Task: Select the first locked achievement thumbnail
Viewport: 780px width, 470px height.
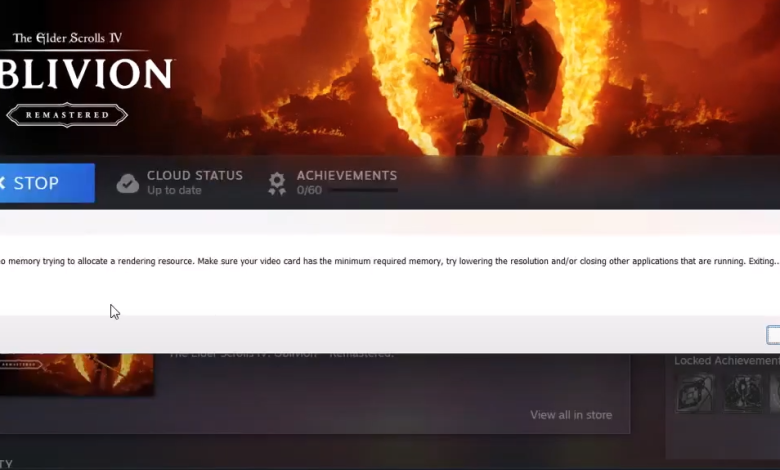Action: 695,393
